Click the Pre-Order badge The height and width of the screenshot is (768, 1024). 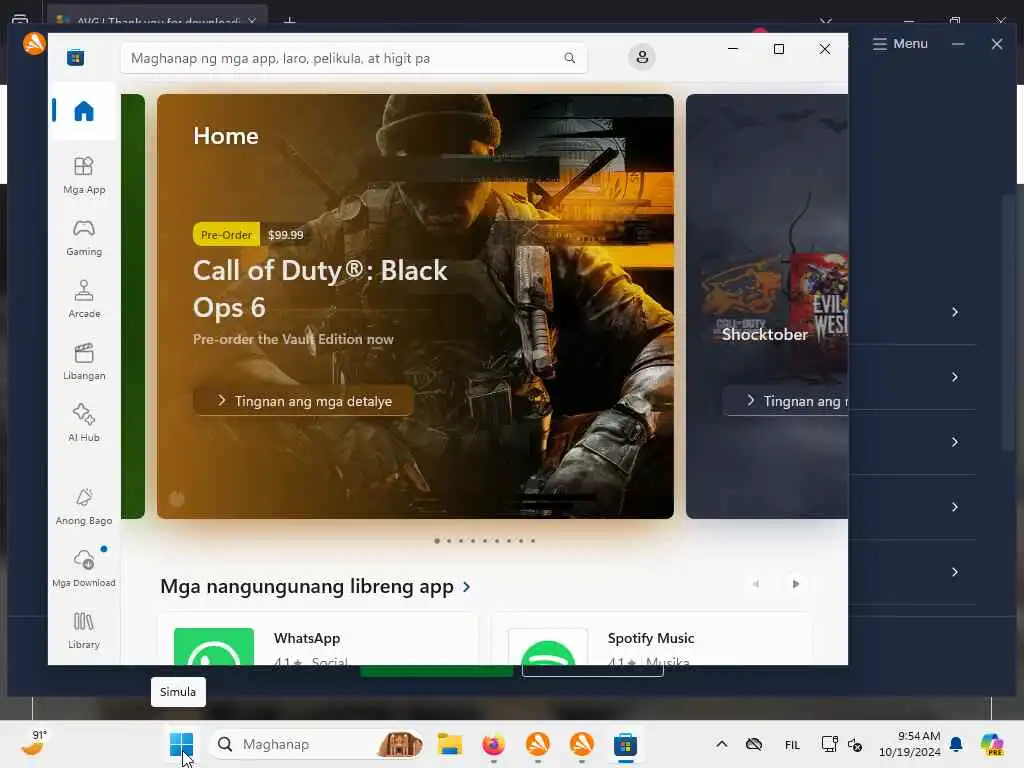tap(226, 234)
